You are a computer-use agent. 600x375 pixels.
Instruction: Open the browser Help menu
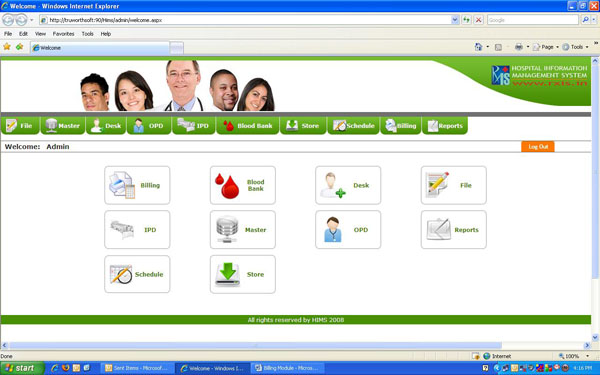coord(106,34)
